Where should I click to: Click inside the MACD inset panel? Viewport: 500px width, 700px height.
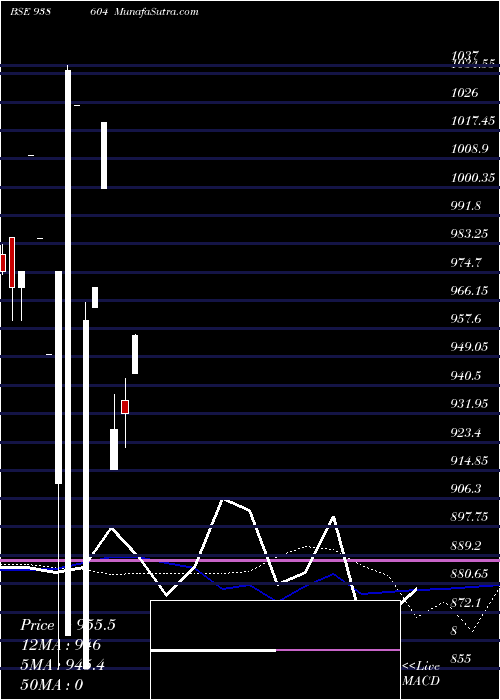click(275, 650)
